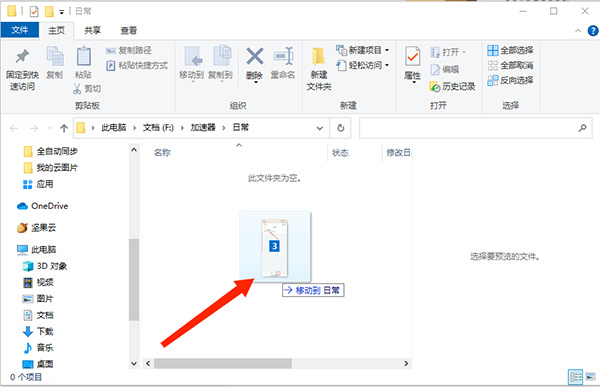Select 此电脑 in the navigation pane
This screenshot has height=387, width=600.
point(37,250)
